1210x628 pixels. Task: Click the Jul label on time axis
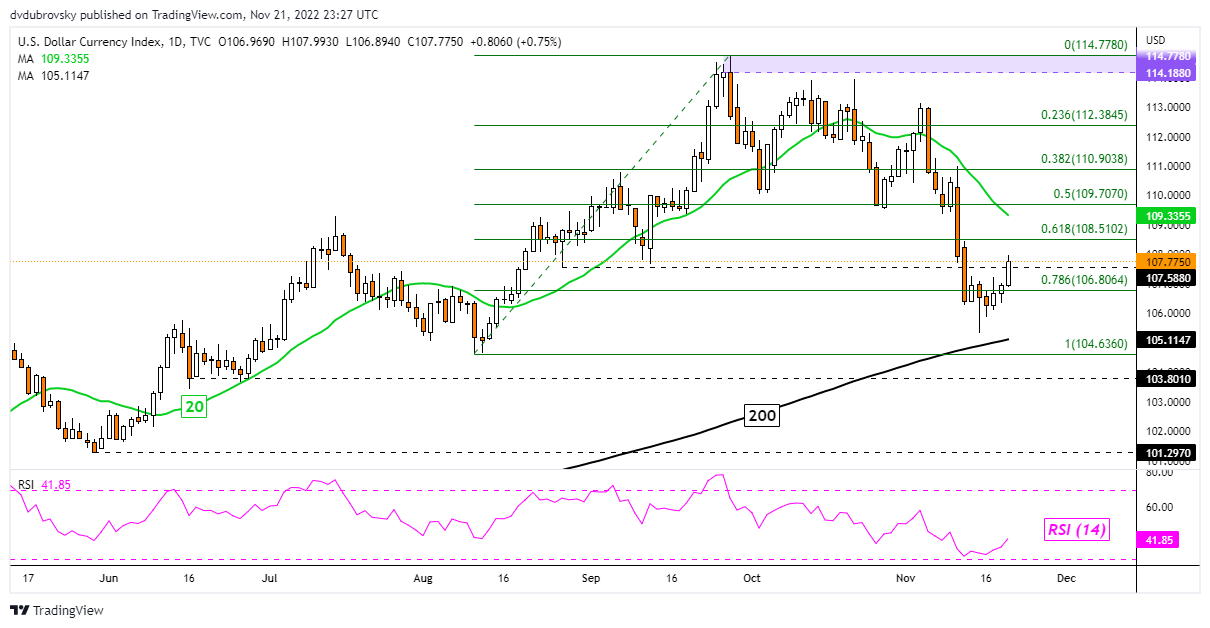271,578
